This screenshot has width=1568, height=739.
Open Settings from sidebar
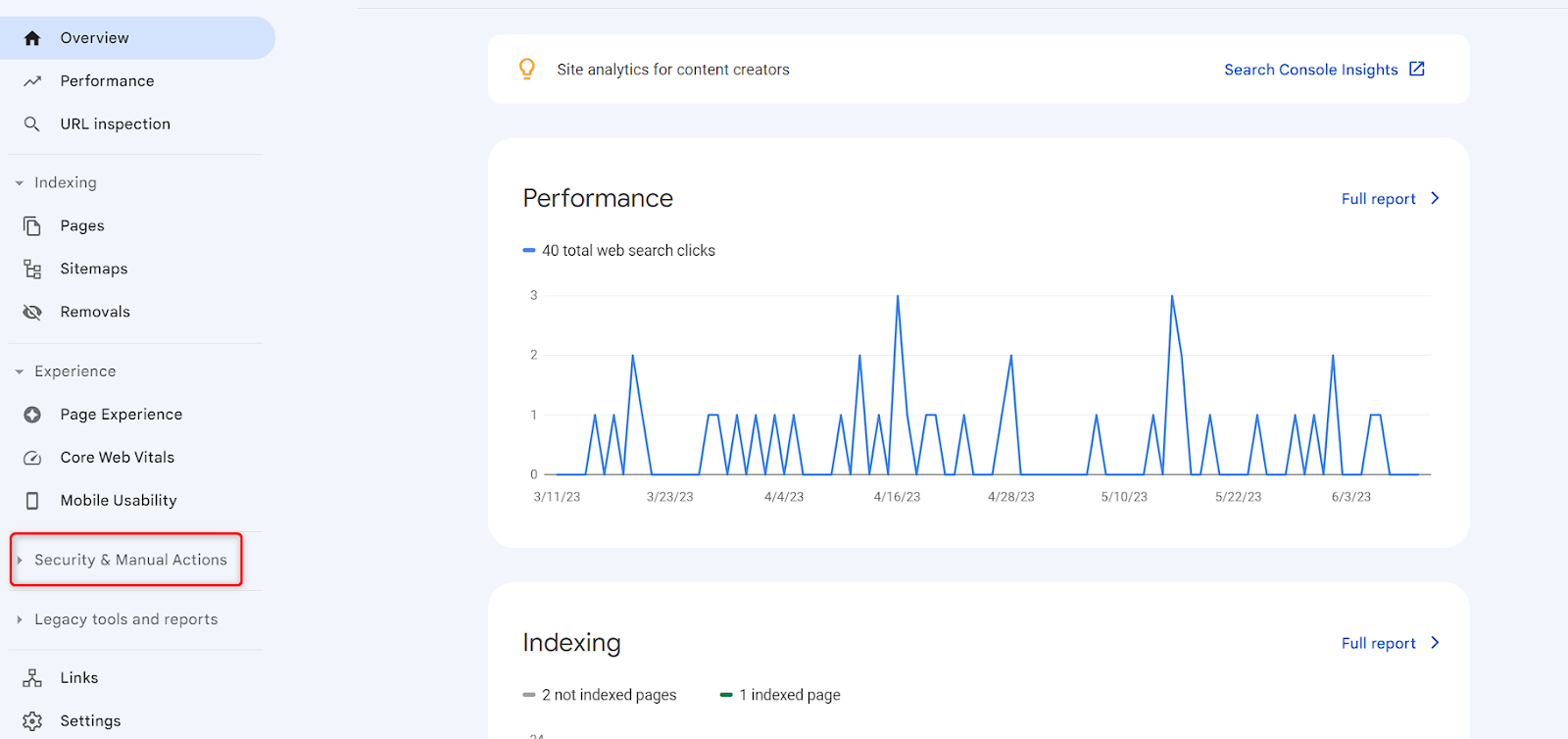137,721
